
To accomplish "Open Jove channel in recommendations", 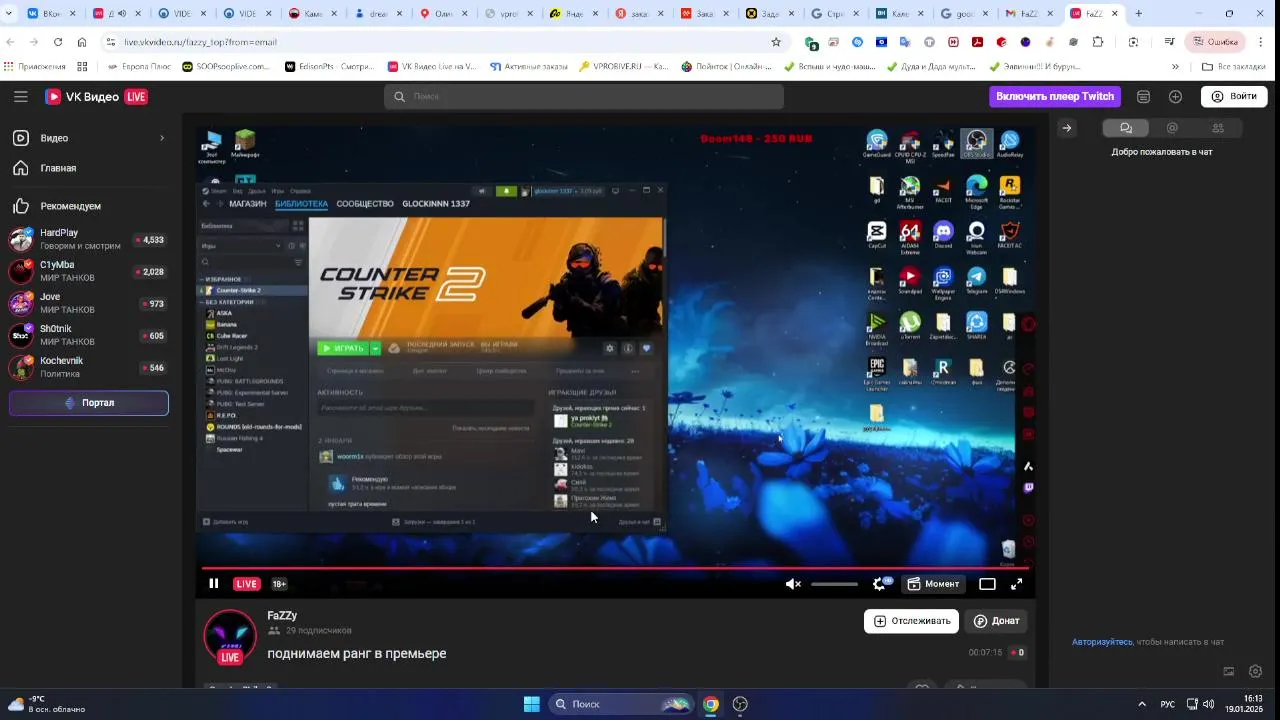I will tap(88, 303).
